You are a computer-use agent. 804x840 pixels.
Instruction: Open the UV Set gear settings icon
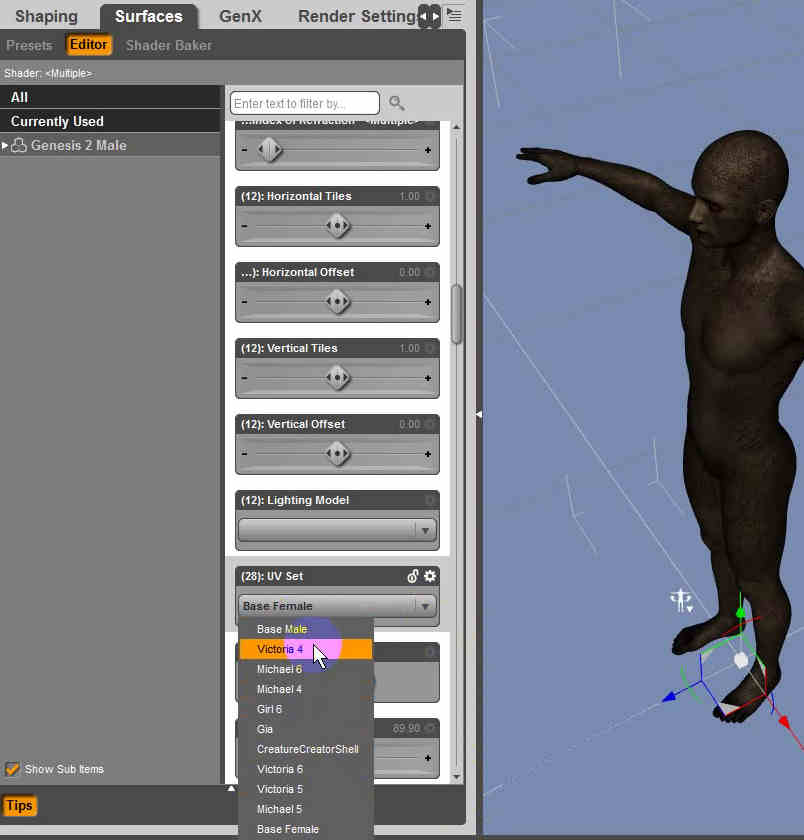coord(430,576)
